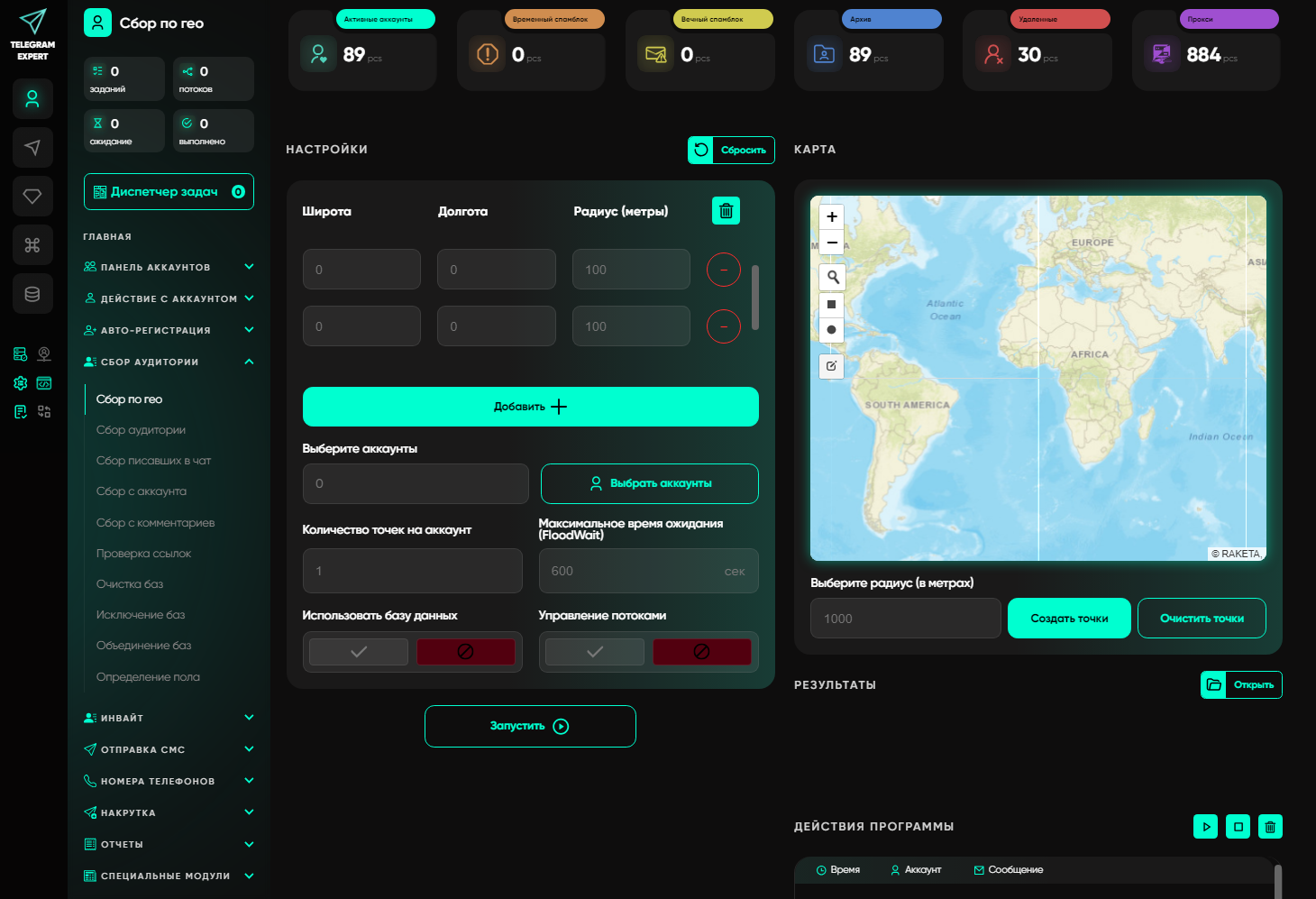Click the Удаленные accounts card icon
This screenshot has height=899, width=1316.
tap(992, 55)
